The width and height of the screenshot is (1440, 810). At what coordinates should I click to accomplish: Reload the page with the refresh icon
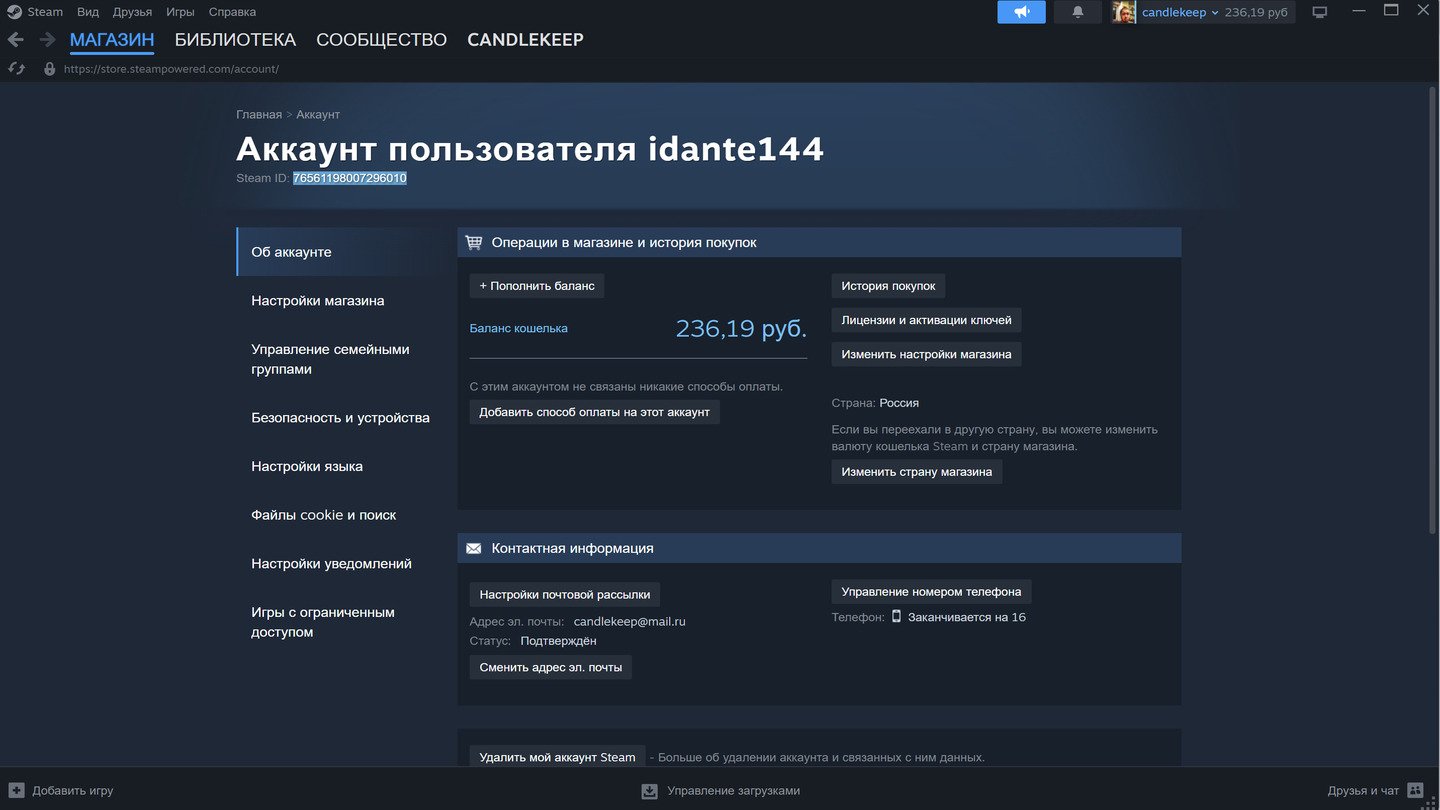[16, 69]
